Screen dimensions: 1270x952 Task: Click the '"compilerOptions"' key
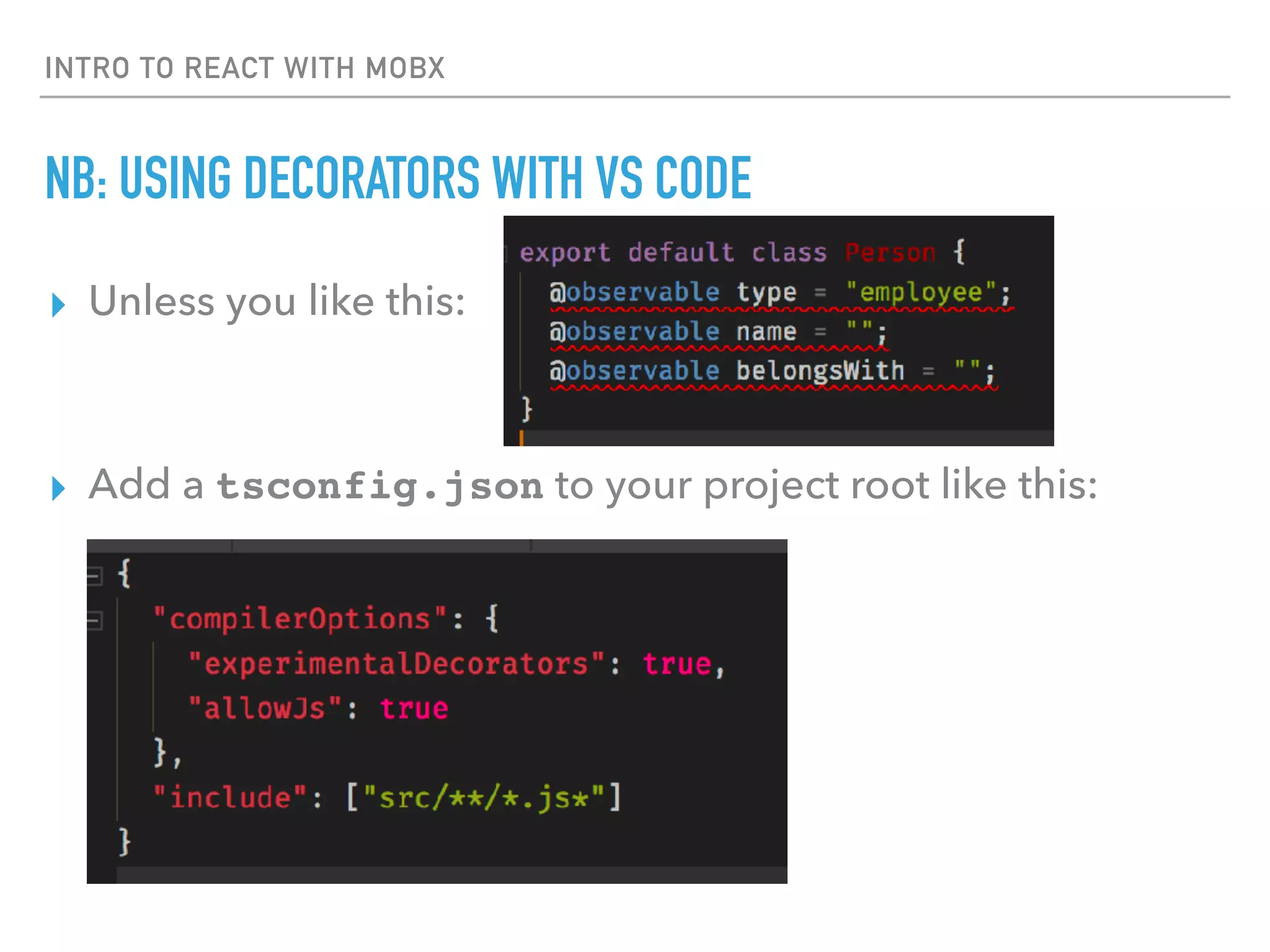[x=300, y=619]
